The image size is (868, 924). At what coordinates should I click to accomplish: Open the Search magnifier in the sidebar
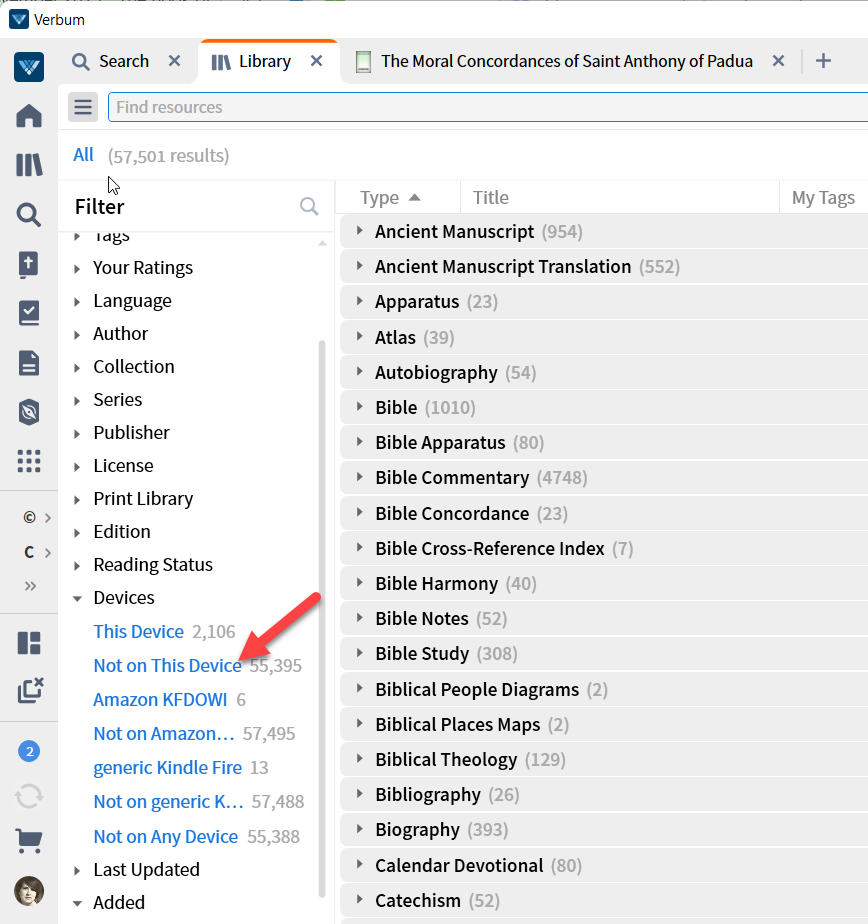pos(29,214)
